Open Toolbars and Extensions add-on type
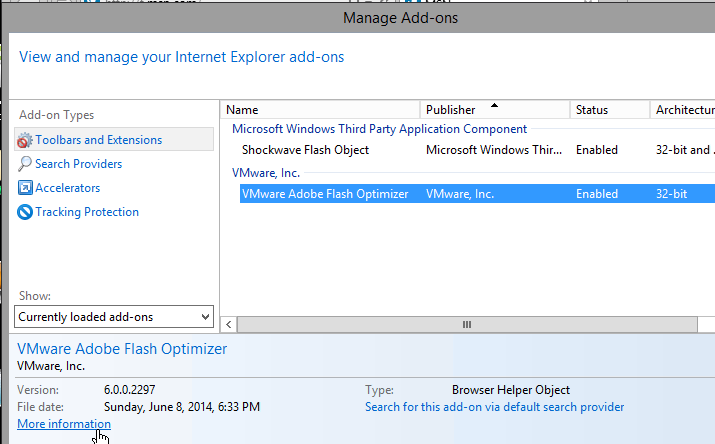The height and width of the screenshot is (444, 715). point(114,139)
